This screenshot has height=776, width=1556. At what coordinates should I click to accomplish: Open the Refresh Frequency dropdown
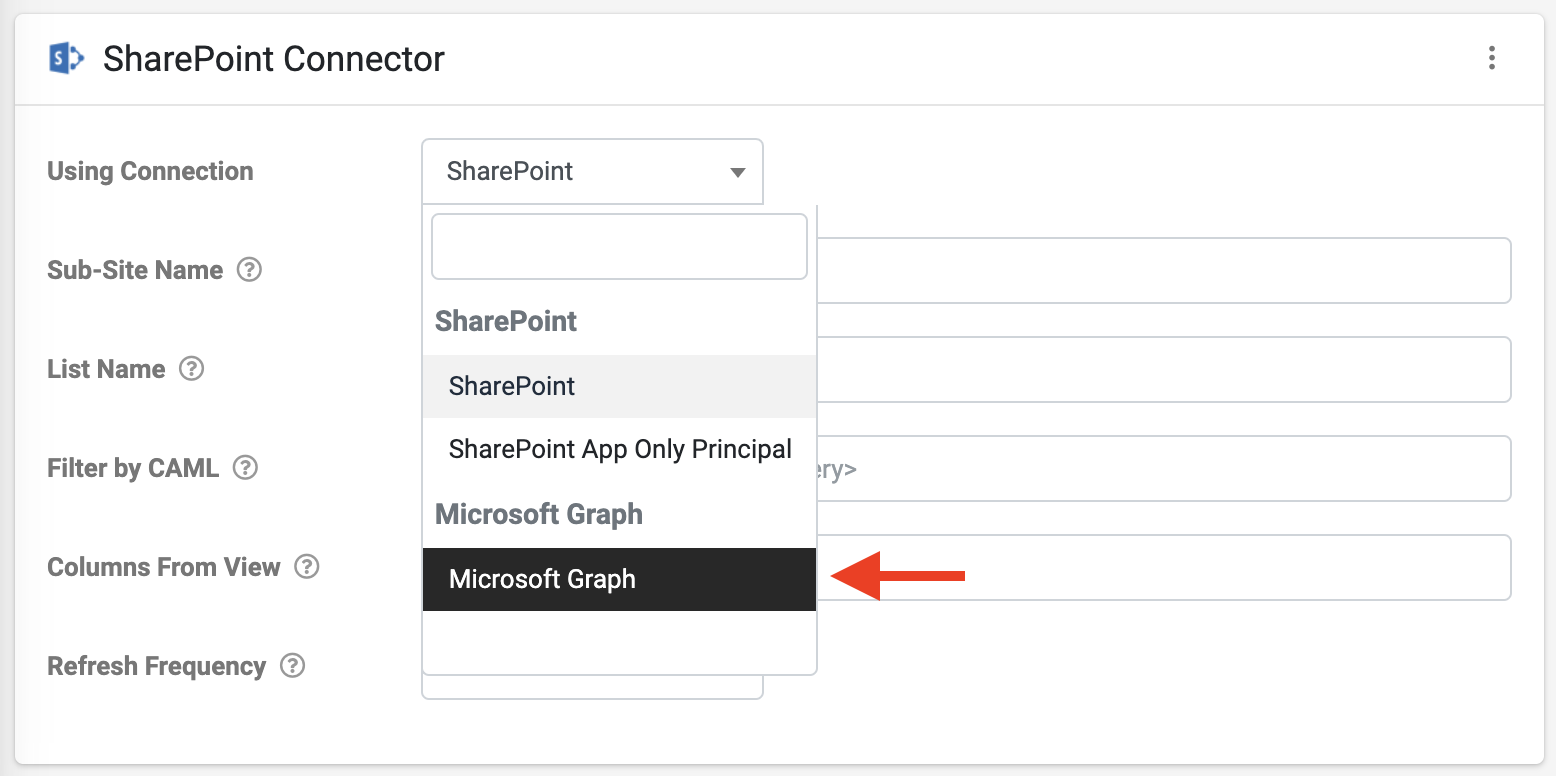pos(592,687)
